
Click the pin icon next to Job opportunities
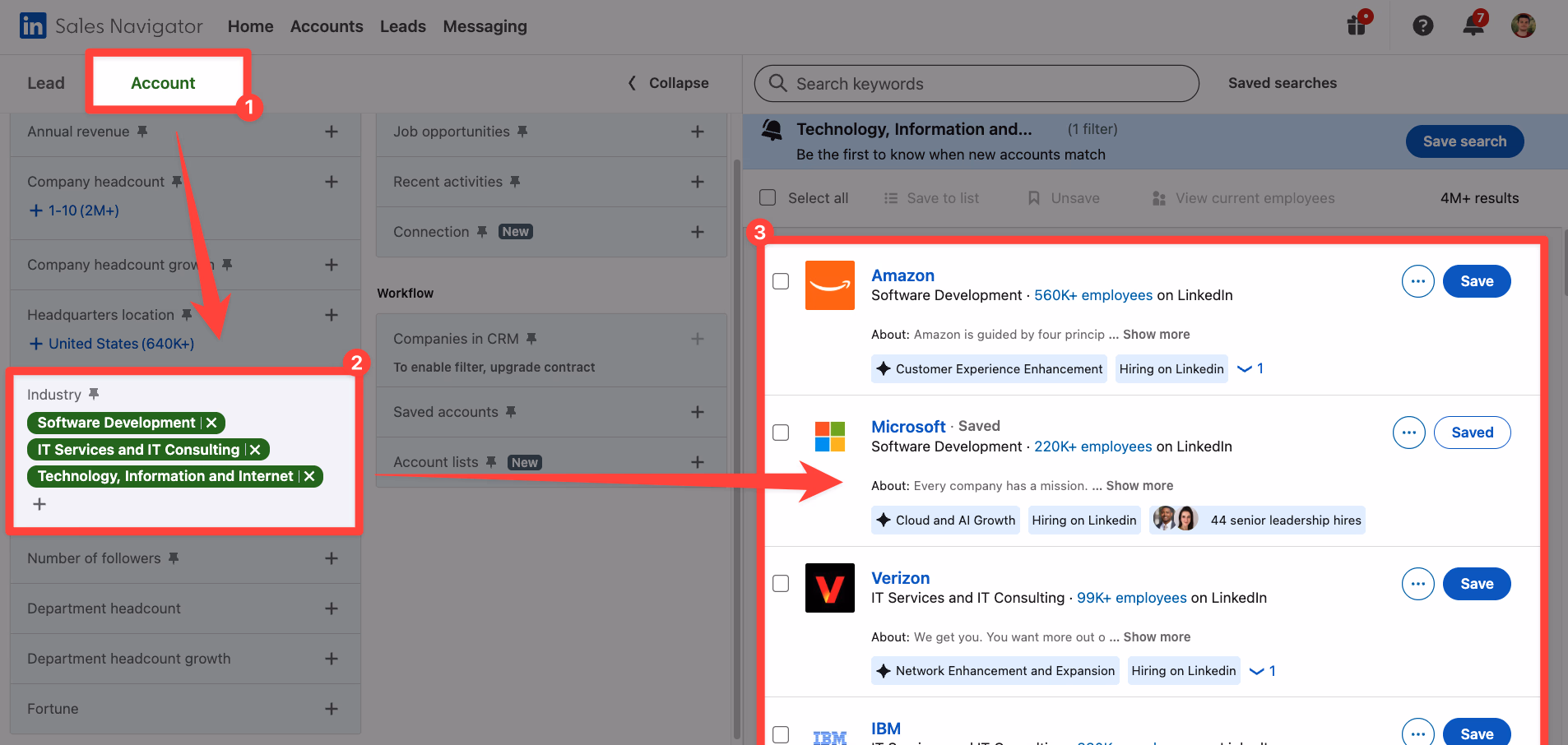click(x=522, y=132)
